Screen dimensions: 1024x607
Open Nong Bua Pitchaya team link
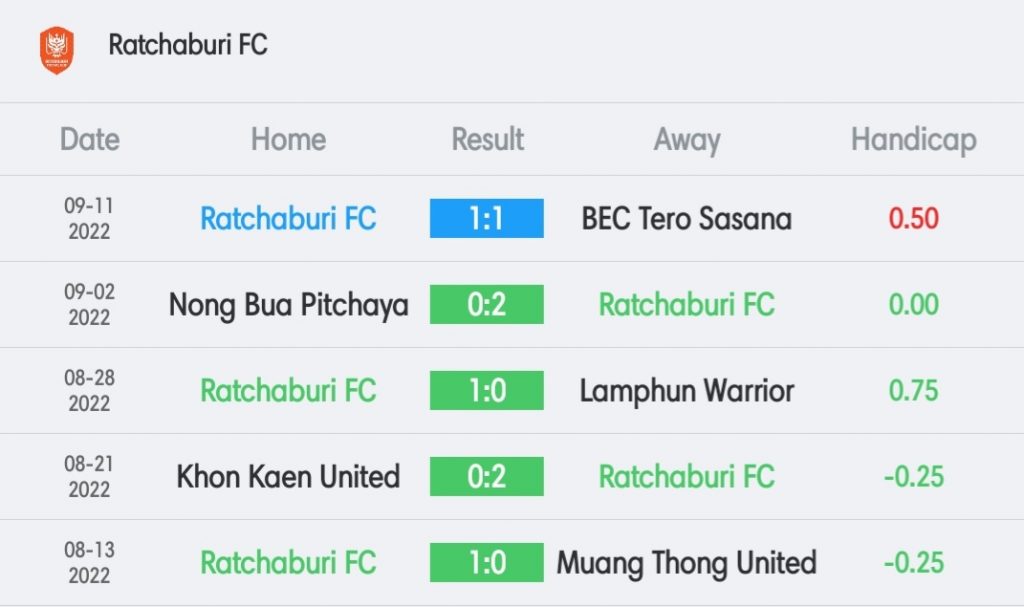(289, 305)
